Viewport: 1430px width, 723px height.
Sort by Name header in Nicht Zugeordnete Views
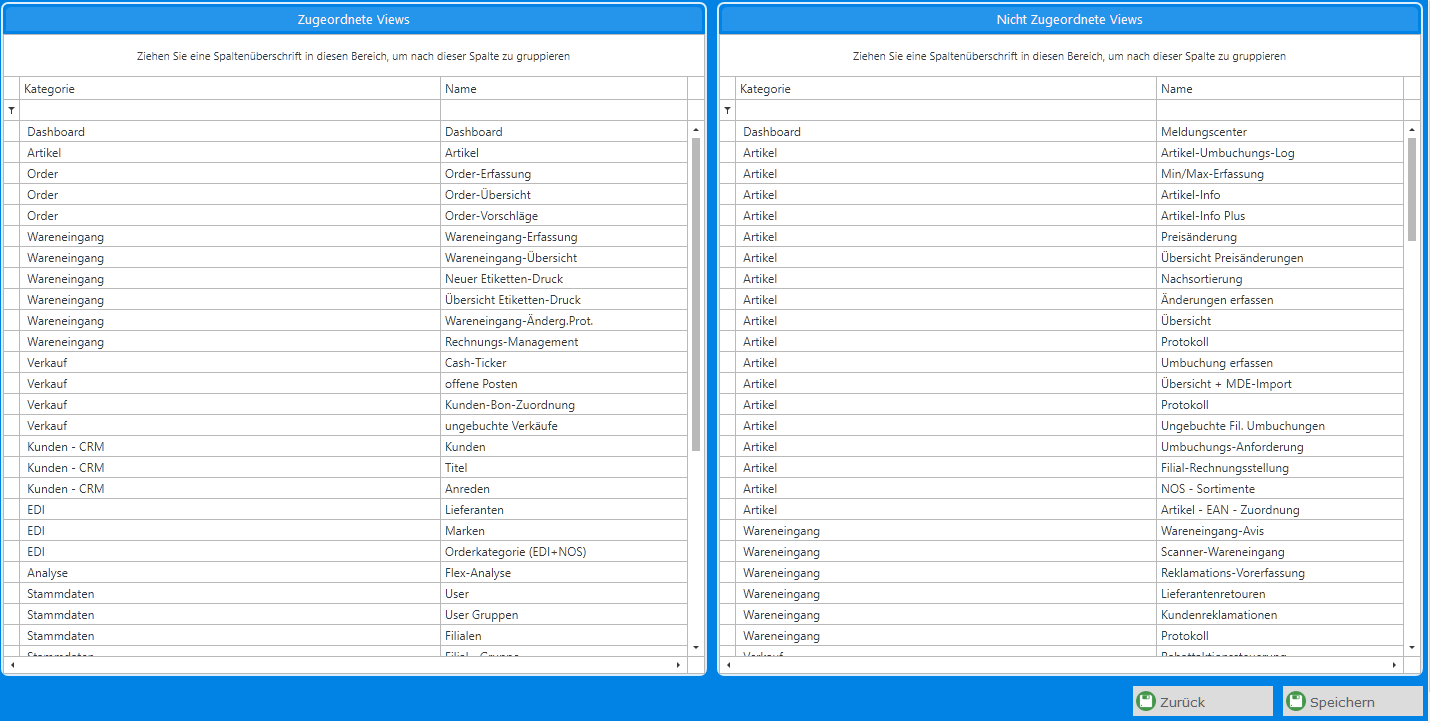[x=1280, y=89]
